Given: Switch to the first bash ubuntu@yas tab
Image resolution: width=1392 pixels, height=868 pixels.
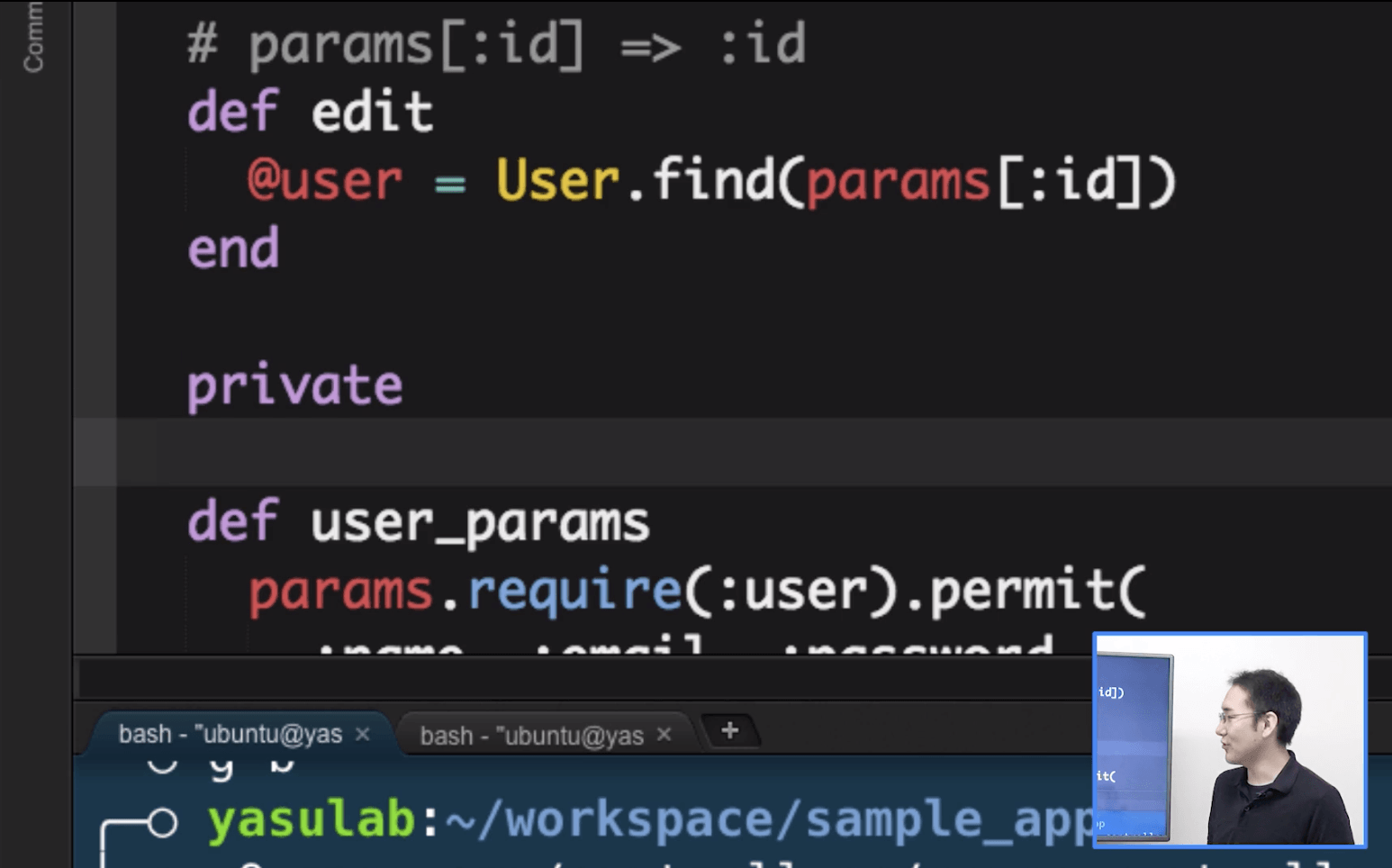Looking at the screenshot, I should point(230,735).
